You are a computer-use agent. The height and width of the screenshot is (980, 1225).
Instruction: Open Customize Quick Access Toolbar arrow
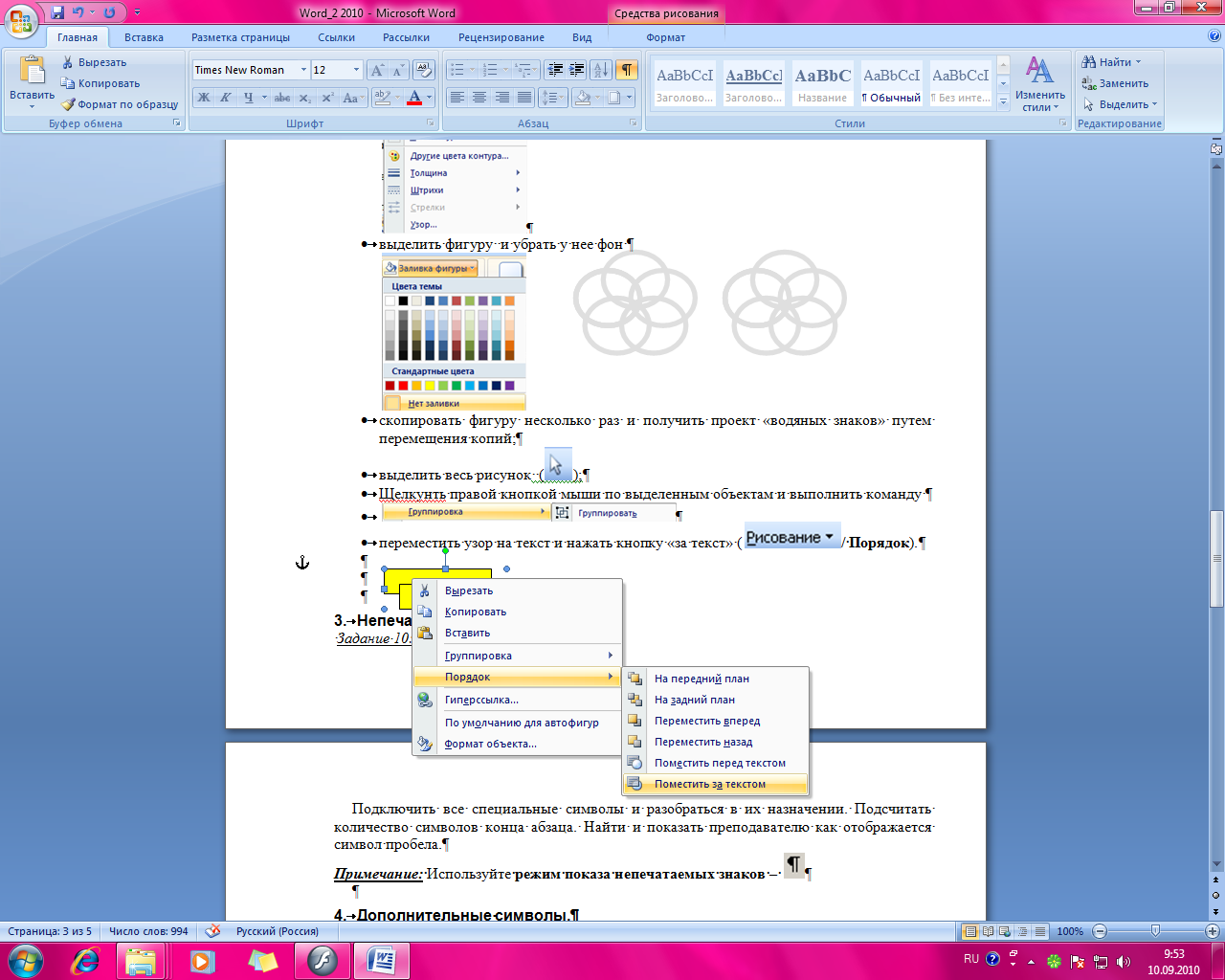click(x=137, y=13)
